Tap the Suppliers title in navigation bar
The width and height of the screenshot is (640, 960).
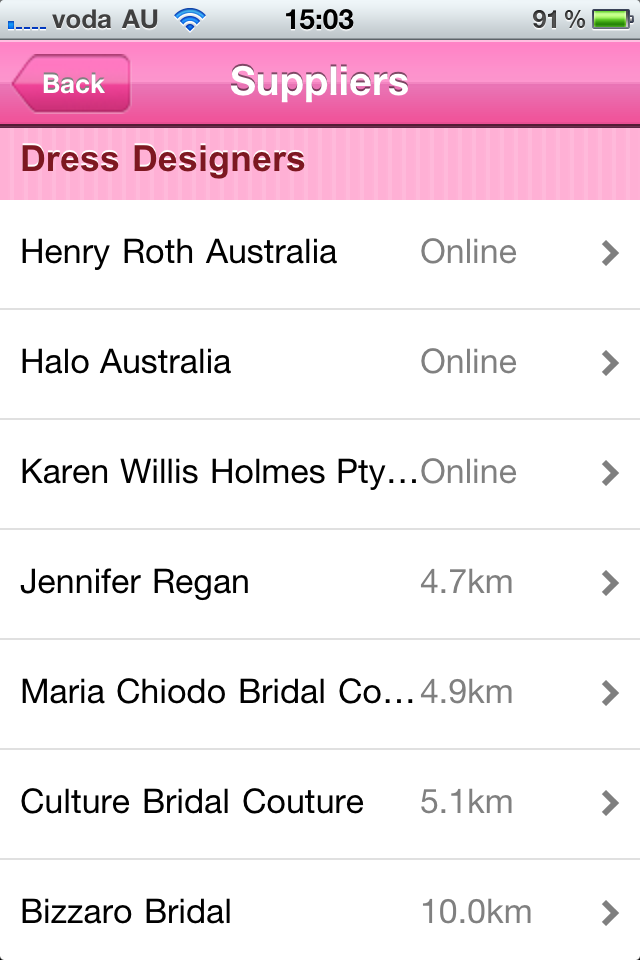pos(319,82)
